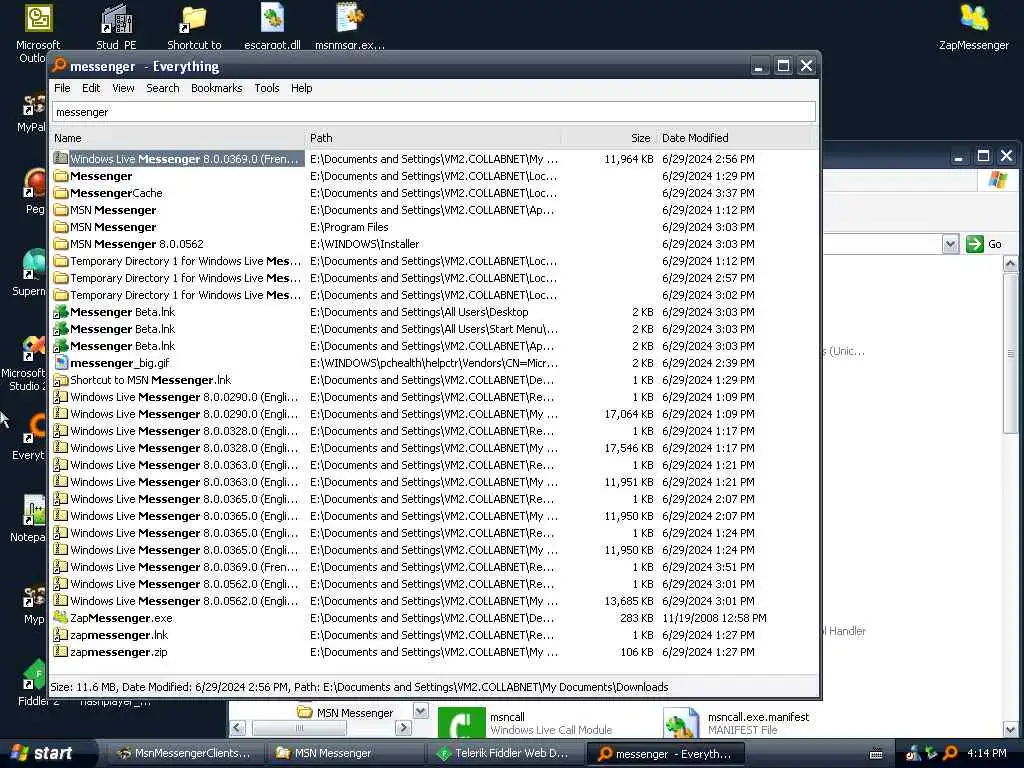Click the taskbar clock showing 4:14 PM
Screen dimensions: 1024x768
click(986, 753)
